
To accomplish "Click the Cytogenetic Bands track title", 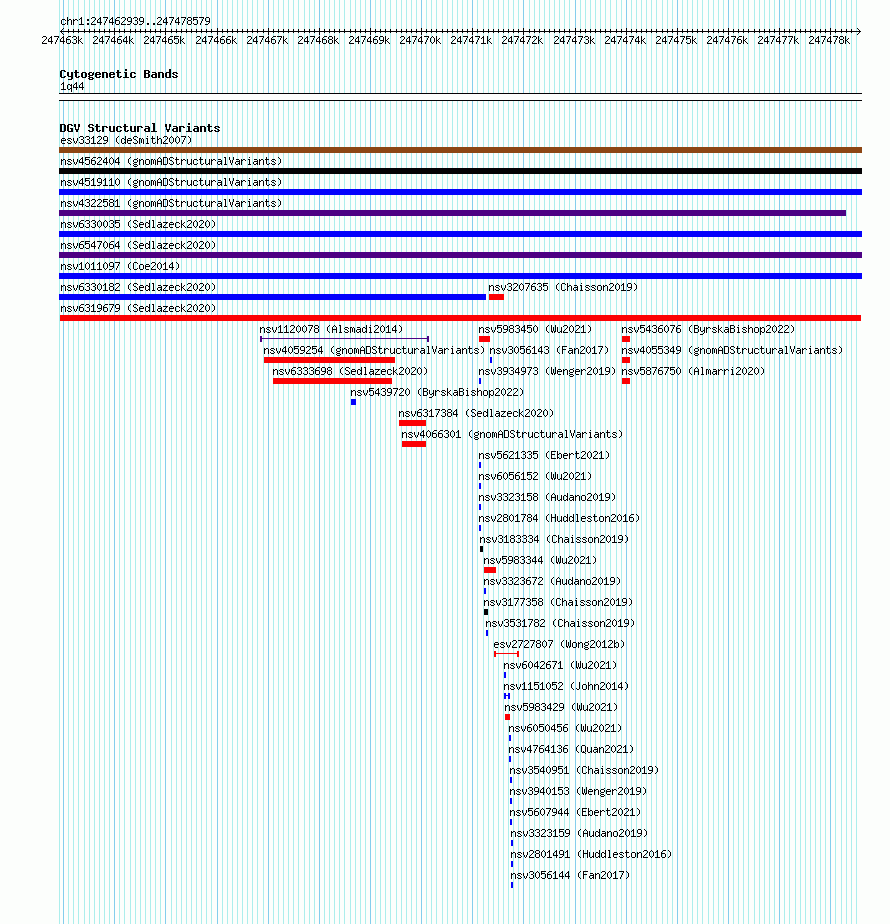I will pyautogui.click(x=118, y=74).
